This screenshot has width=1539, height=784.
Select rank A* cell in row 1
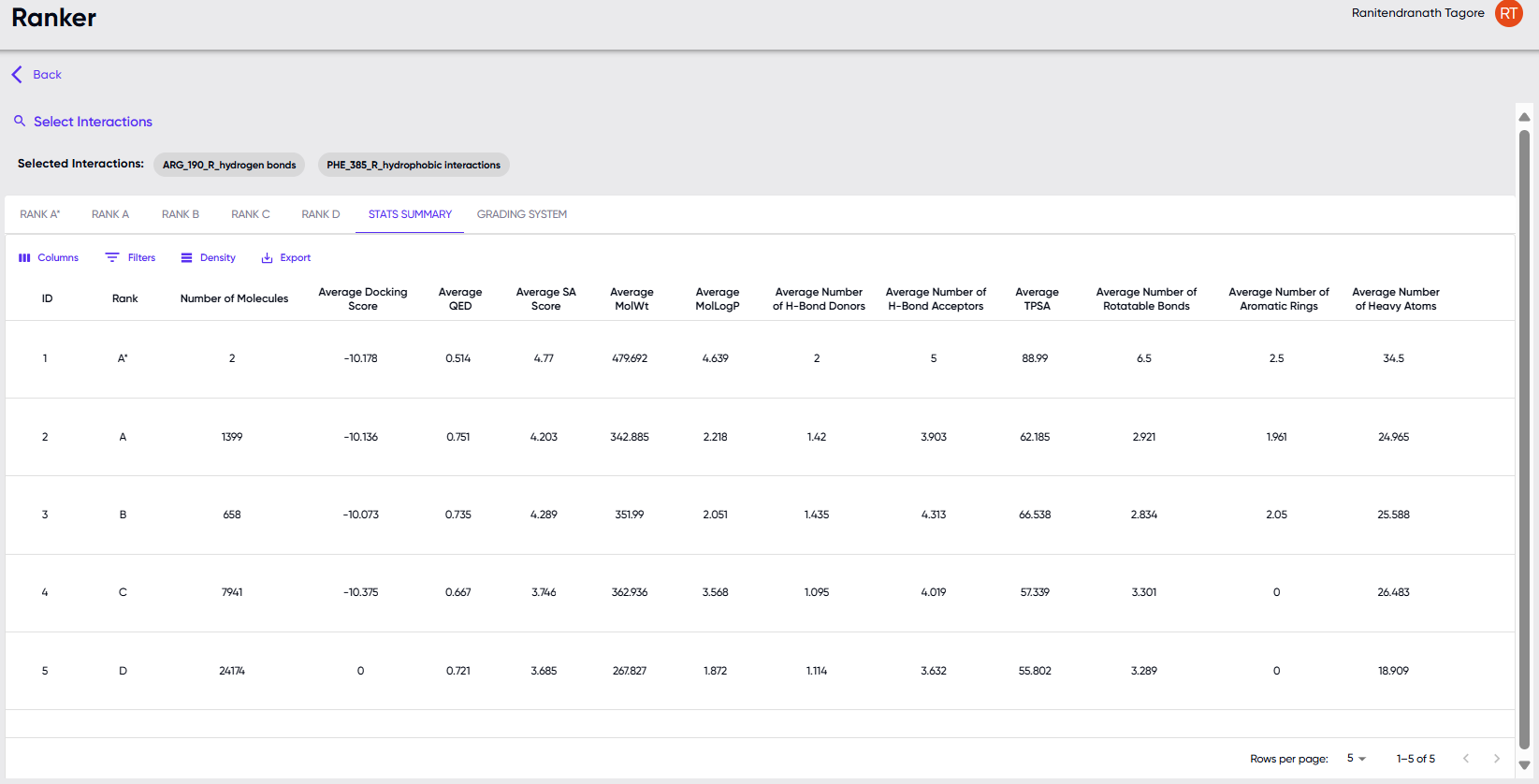tap(123, 358)
